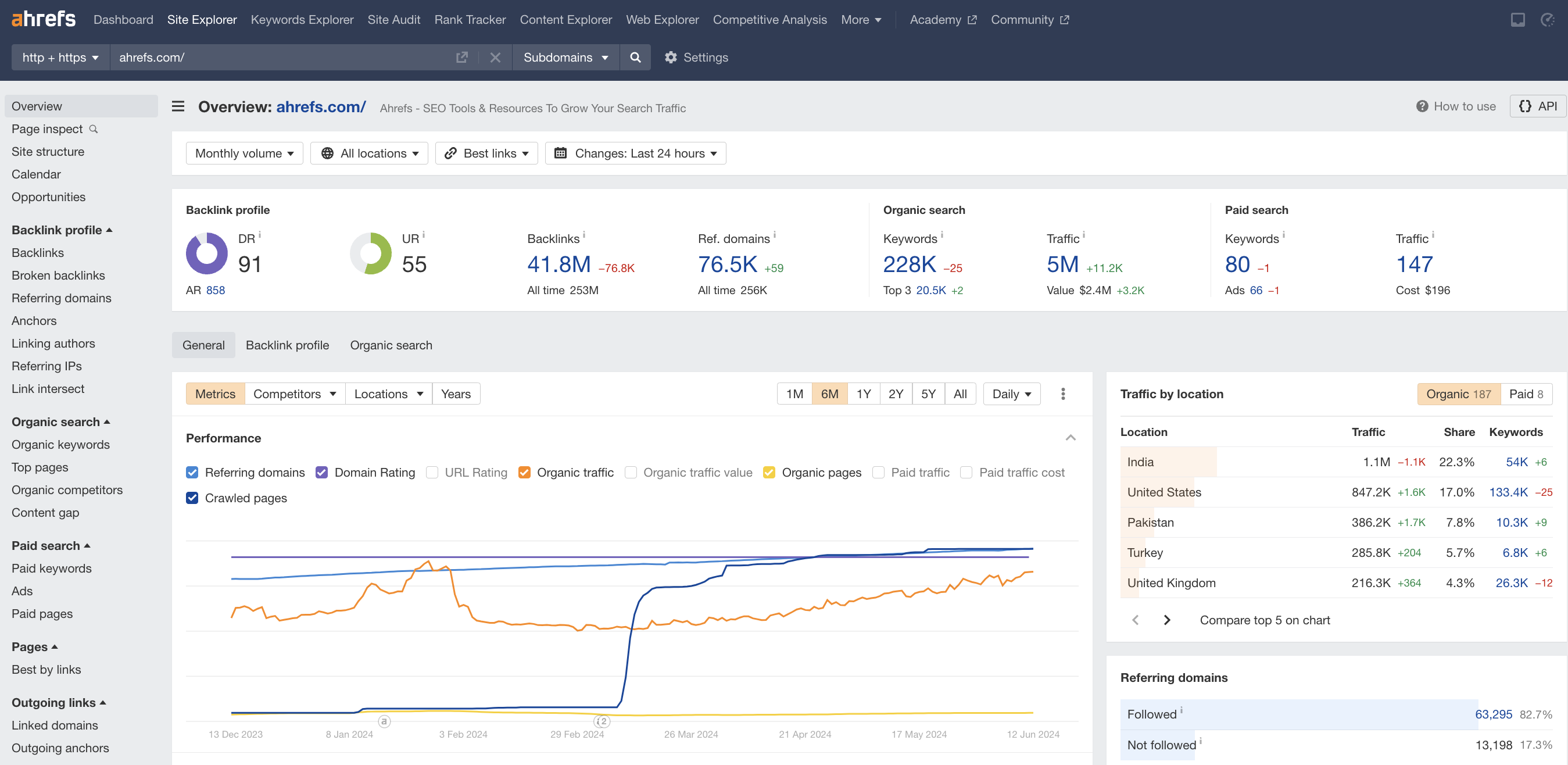The height and width of the screenshot is (765, 1568).
Task: Click the speed gauge icon top right
Action: (x=1547, y=20)
